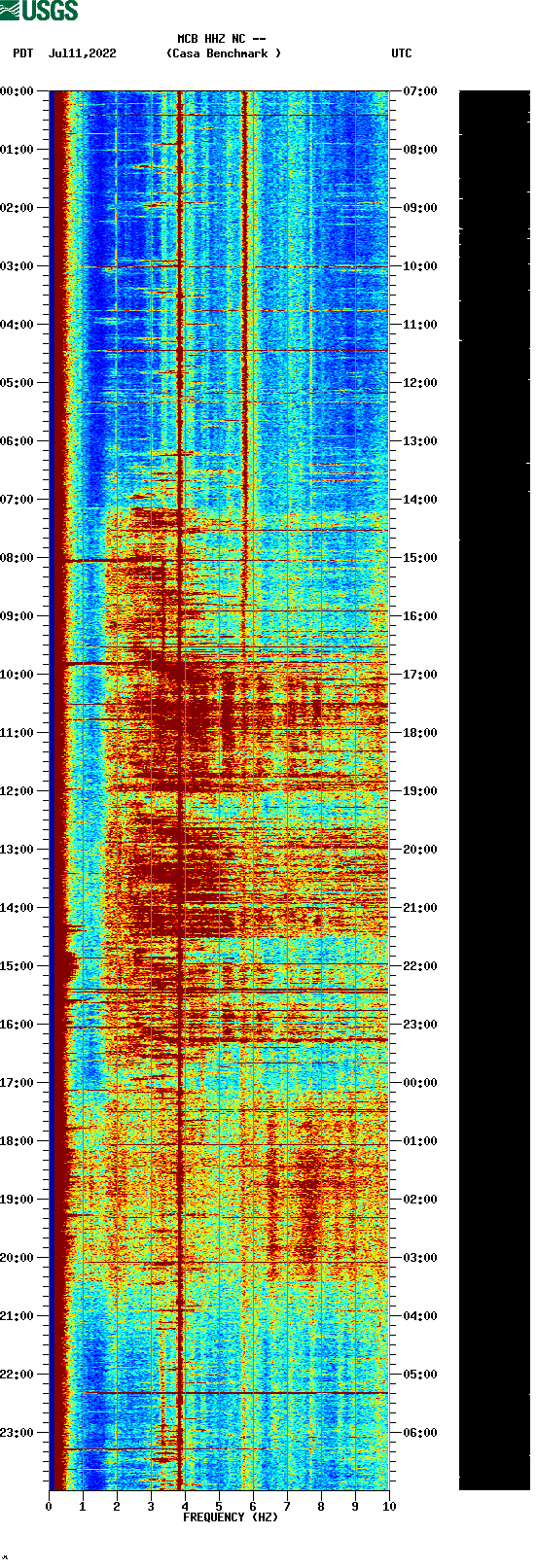Click '17:00' on the UTC time axis
This screenshot has width=537, height=1568.
[x=420, y=675]
